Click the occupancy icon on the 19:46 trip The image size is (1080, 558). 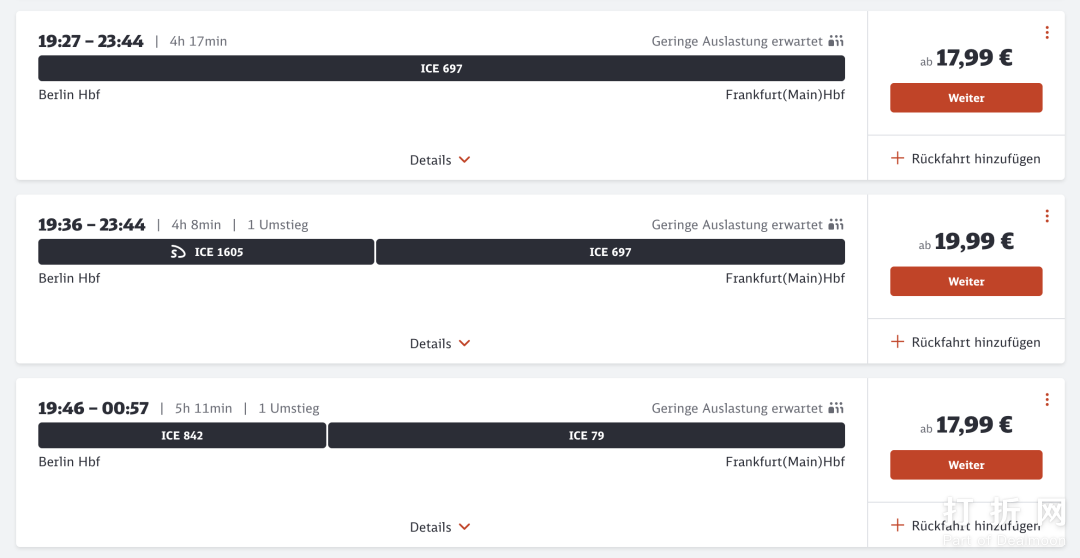[x=836, y=408]
